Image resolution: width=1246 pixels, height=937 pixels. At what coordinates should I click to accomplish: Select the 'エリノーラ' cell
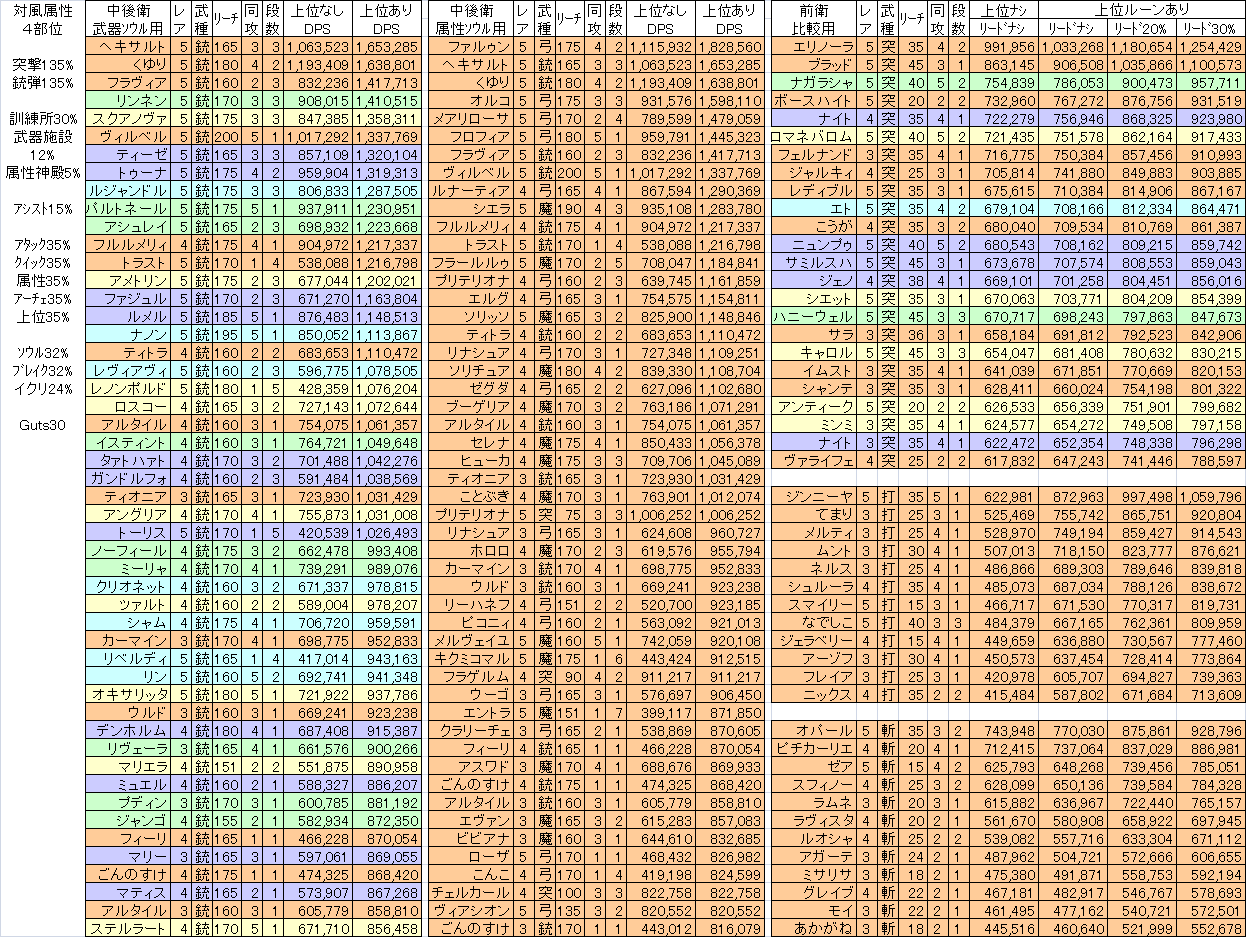(814, 46)
